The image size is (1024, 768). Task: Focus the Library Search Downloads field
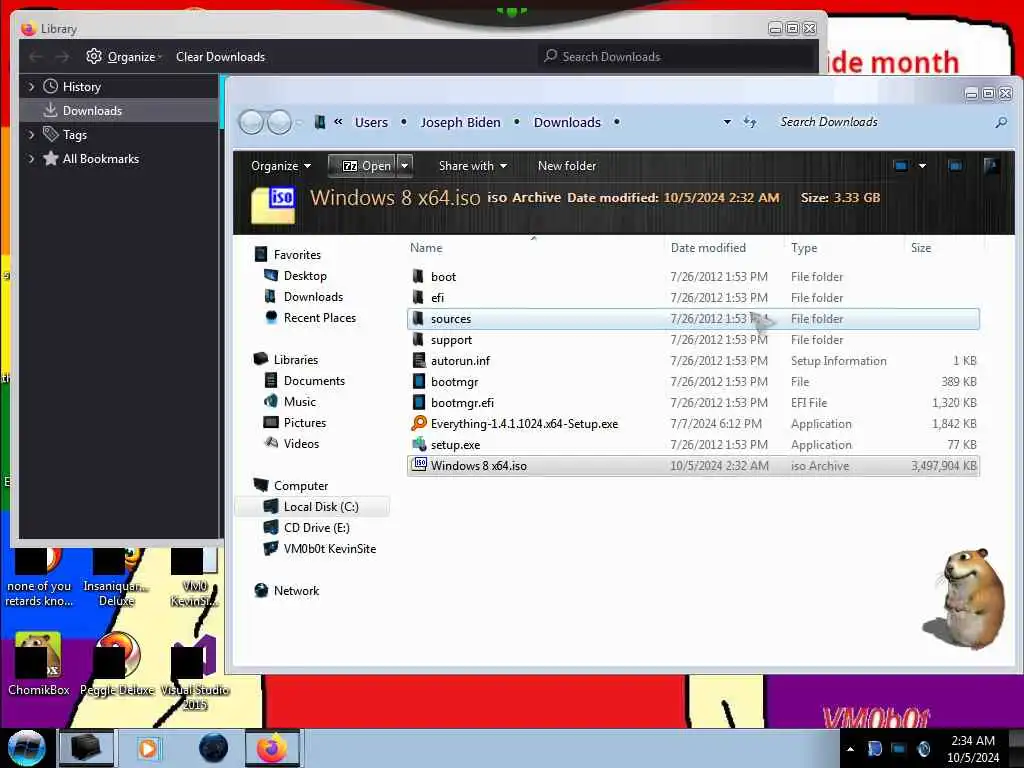click(678, 57)
